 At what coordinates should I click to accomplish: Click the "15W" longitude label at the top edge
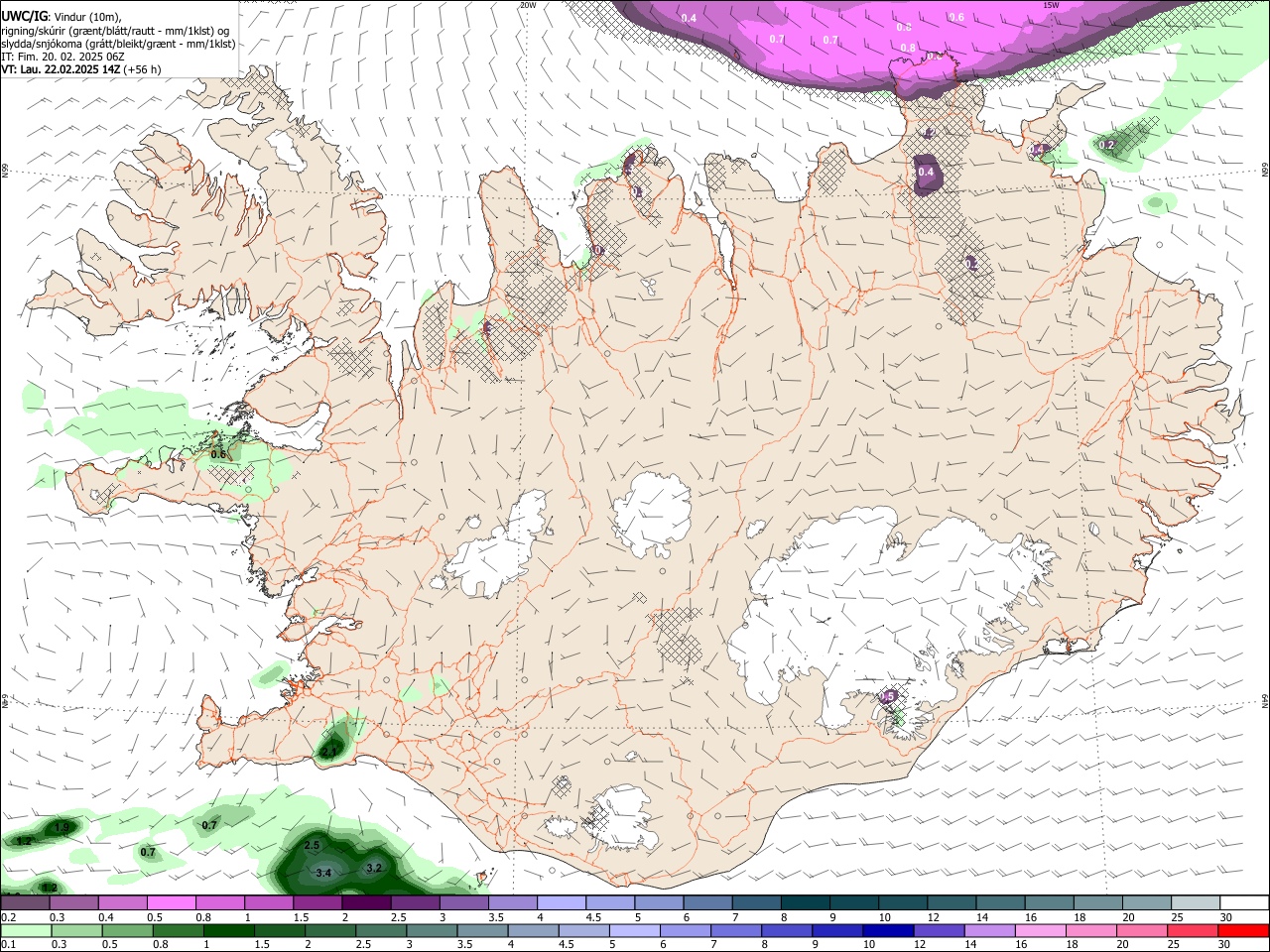coord(1051,5)
